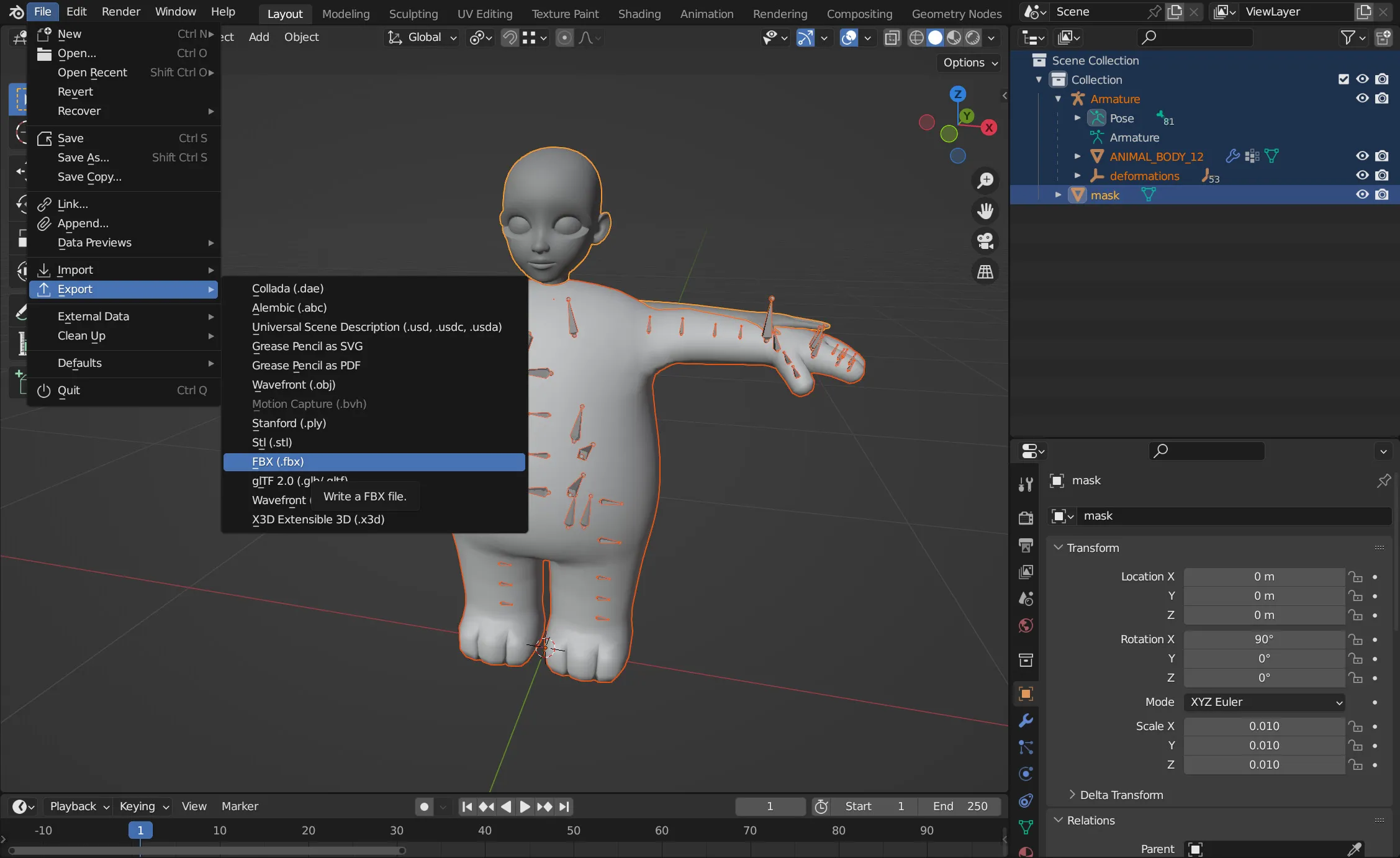The width and height of the screenshot is (1400, 858).
Task: Toggle lock on Rotation X
Action: click(1355, 639)
